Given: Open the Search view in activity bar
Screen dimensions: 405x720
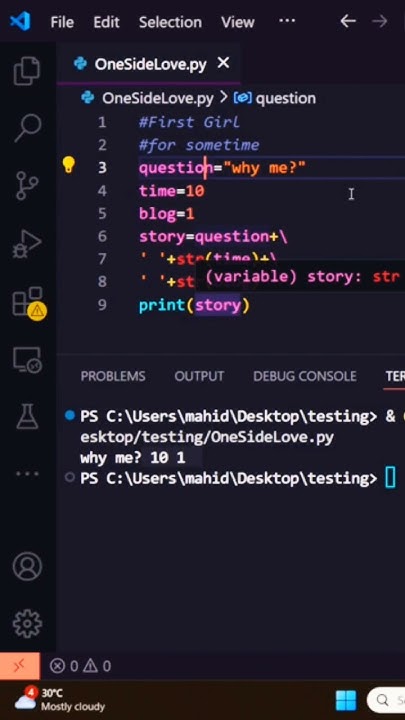Looking at the screenshot, I should [28, 128].
